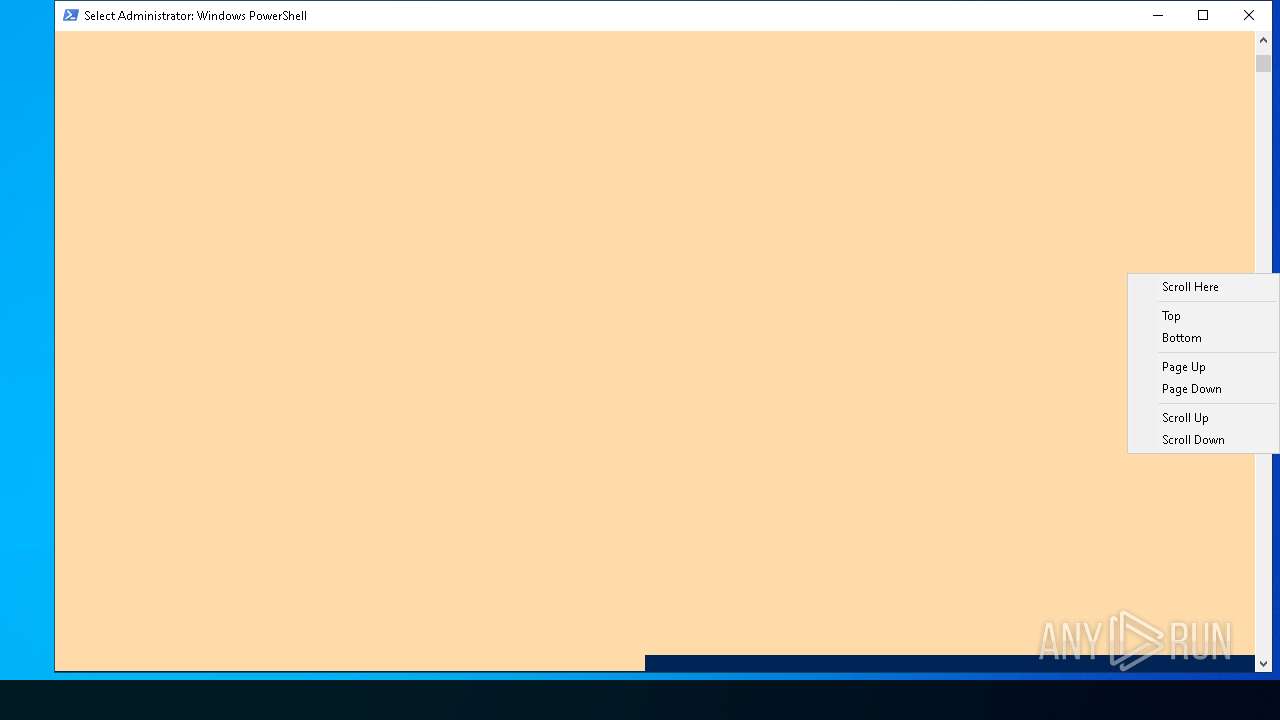Maximize the PowerShell window
The width and height of the screenshot is (1280, 720).
pos(1203,15)
